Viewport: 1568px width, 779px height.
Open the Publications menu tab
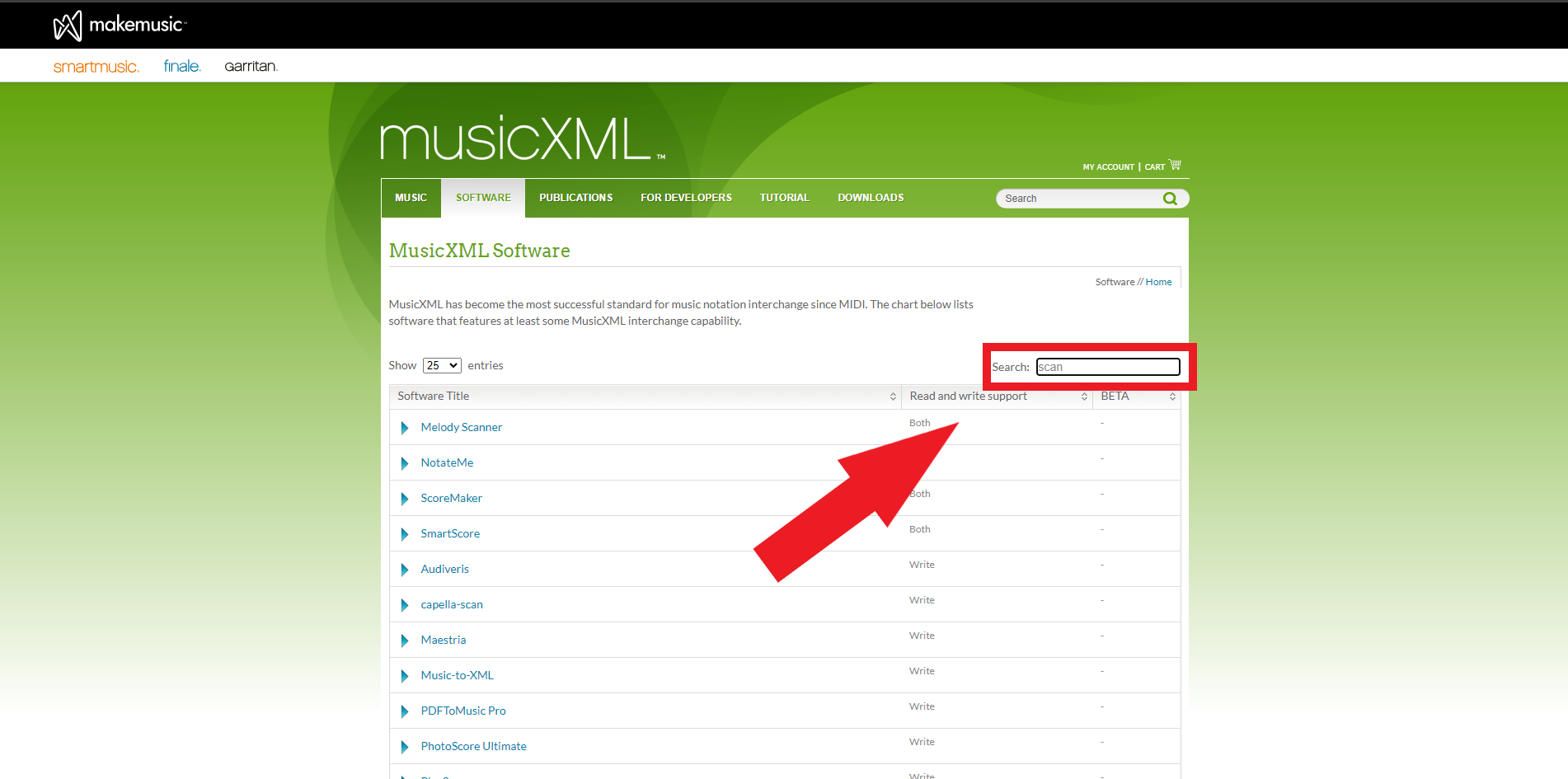click(x=575, y=198)
